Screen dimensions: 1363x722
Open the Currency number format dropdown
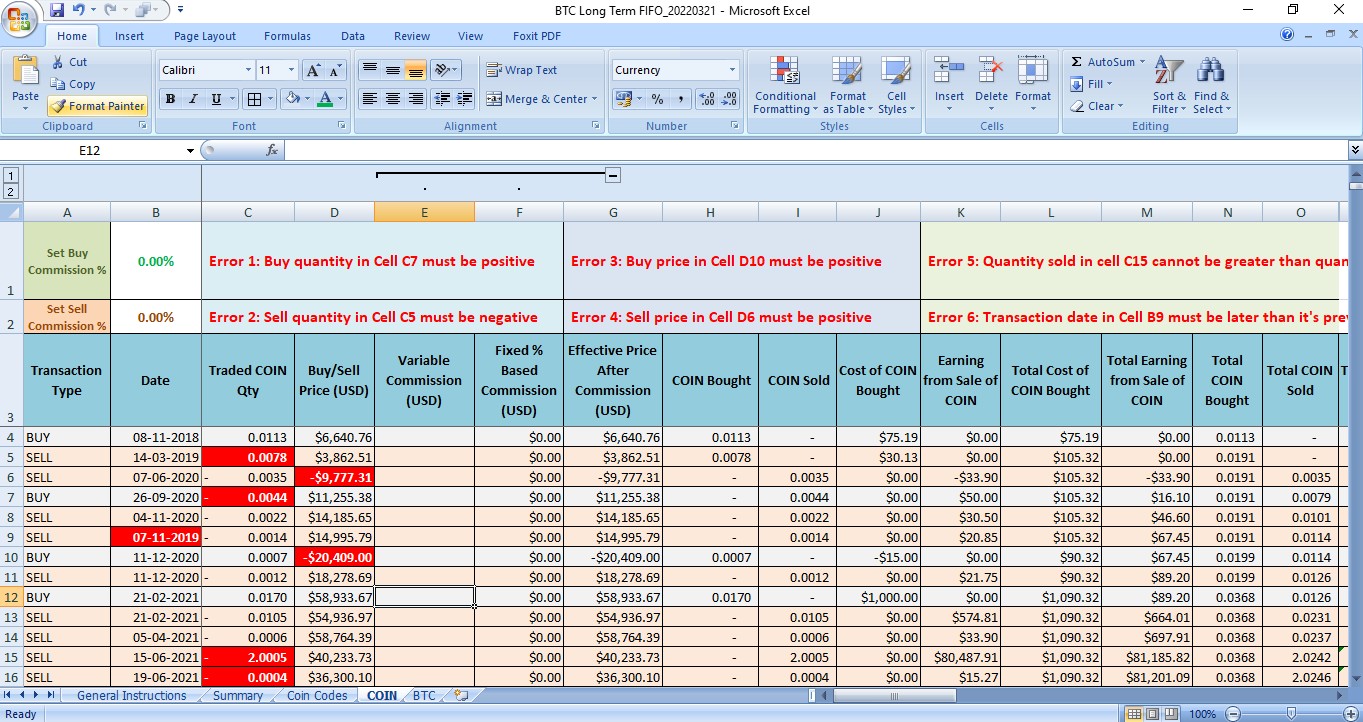click(732, 70)
